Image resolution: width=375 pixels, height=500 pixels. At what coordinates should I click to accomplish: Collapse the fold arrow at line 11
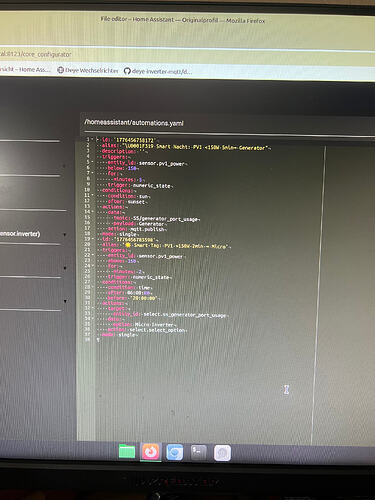coord(92,195)
